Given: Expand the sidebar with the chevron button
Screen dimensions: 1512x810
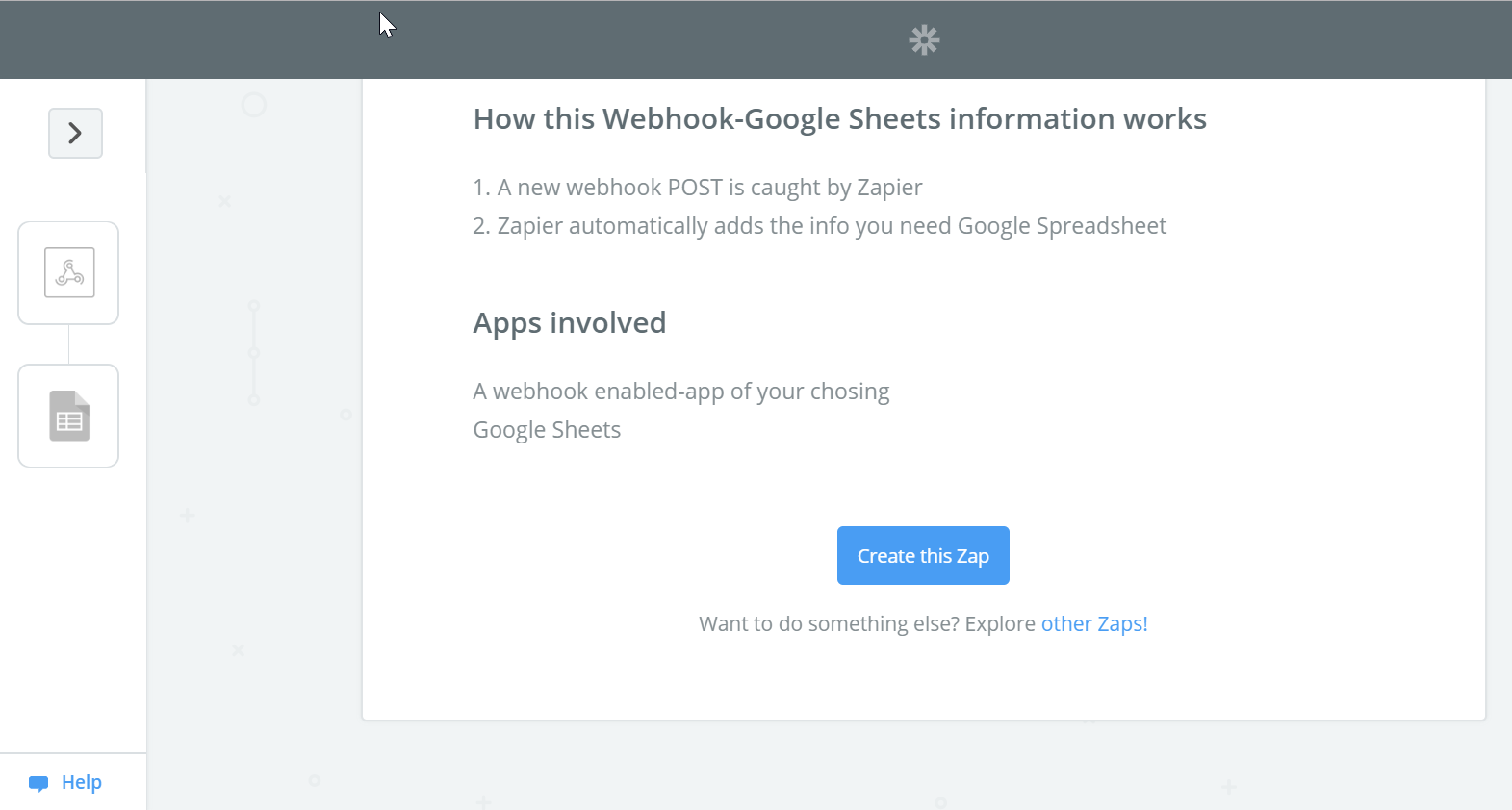Looking at the screenshot, I should point(75,133).
